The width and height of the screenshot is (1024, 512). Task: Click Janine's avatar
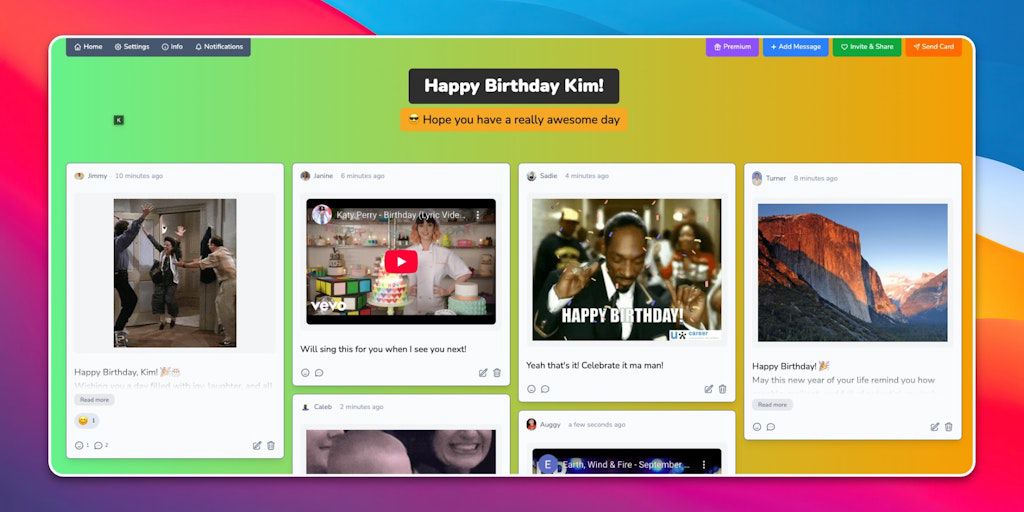(x=305, y=176)
